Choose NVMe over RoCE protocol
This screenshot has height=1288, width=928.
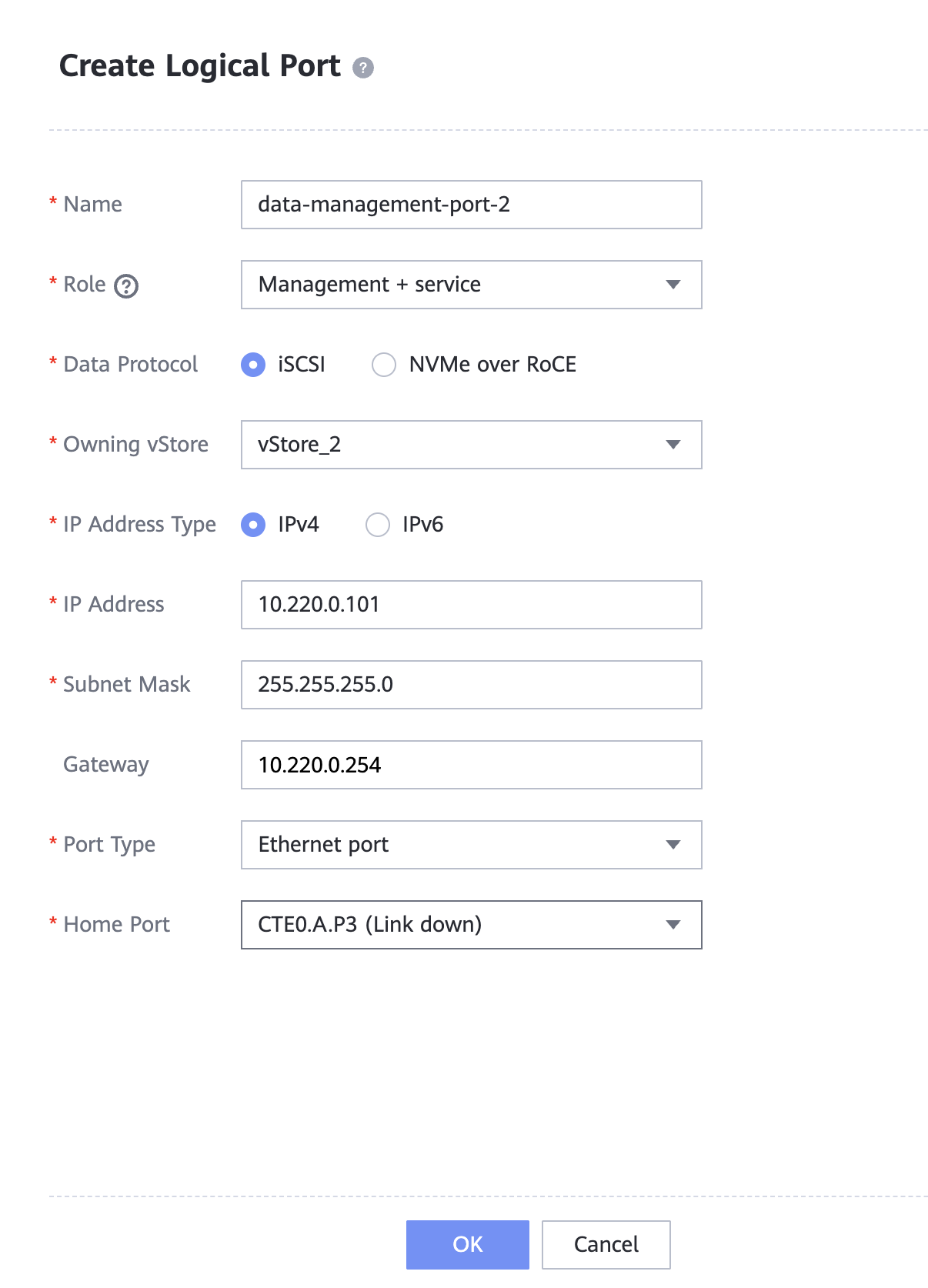click(384, 365)
